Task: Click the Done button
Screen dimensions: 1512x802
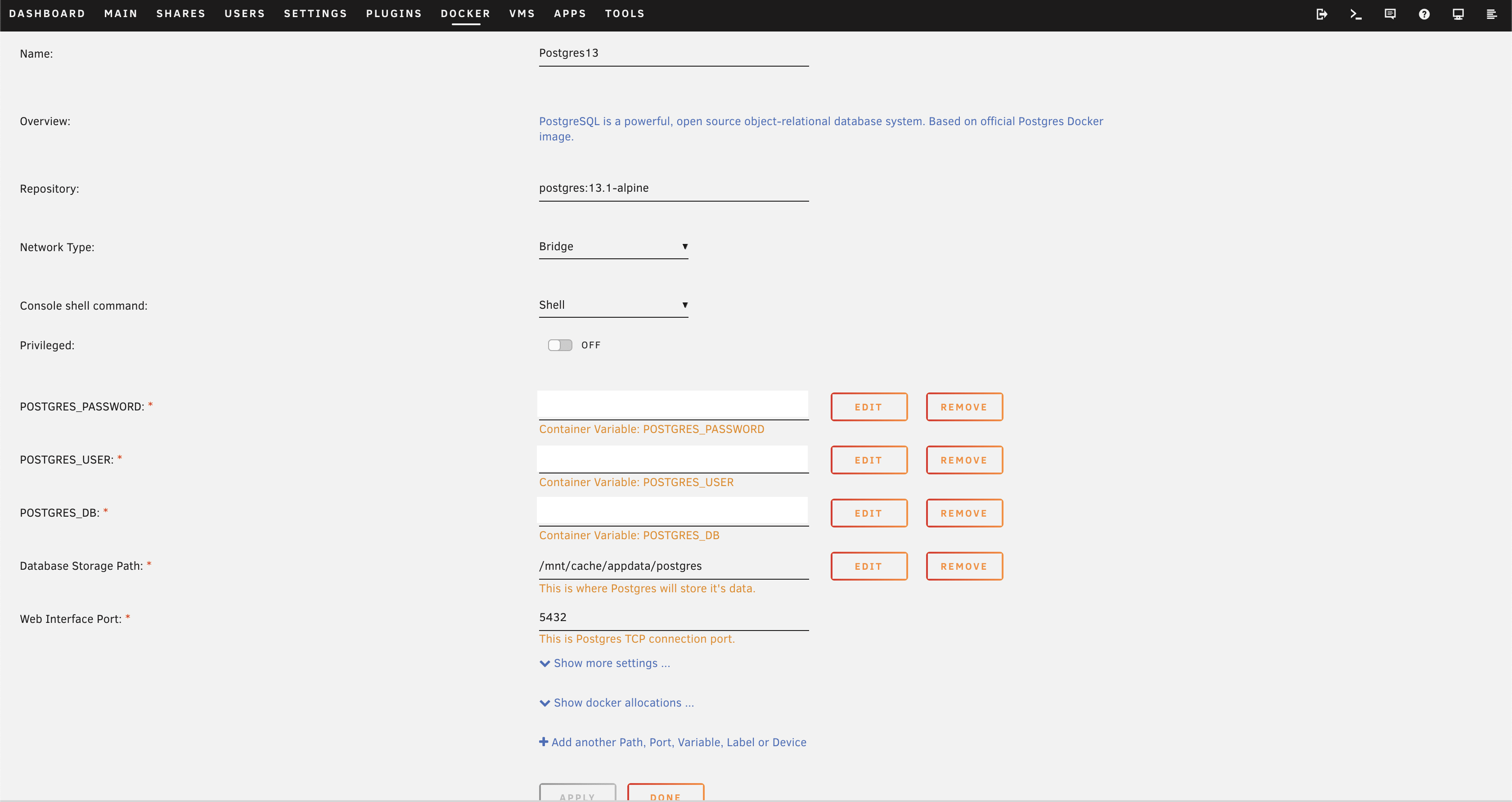Action: pyautogui.click(x=666, y=793)
